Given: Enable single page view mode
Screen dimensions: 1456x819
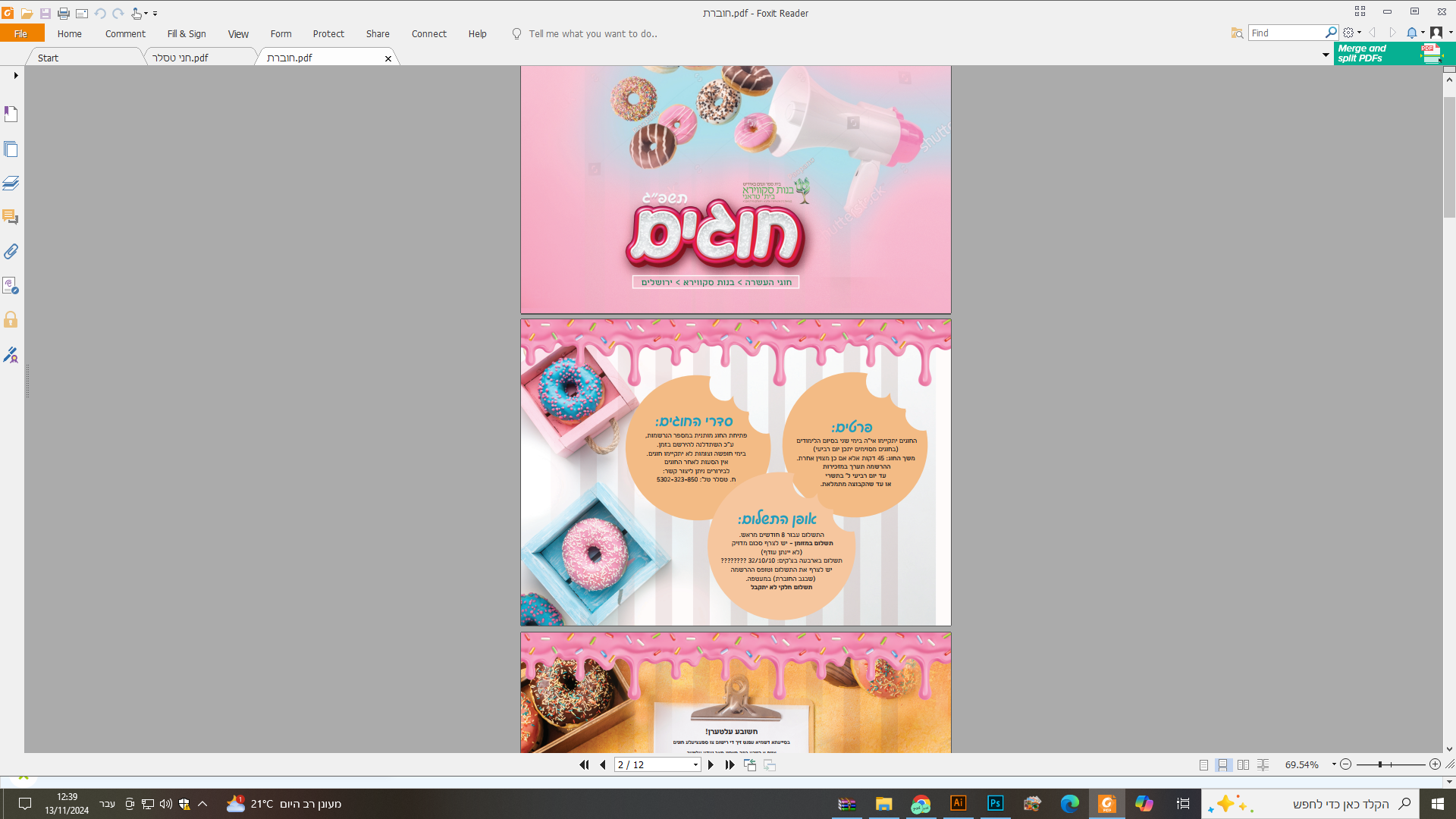Looking at the screenshot, I should [1203, 765].
